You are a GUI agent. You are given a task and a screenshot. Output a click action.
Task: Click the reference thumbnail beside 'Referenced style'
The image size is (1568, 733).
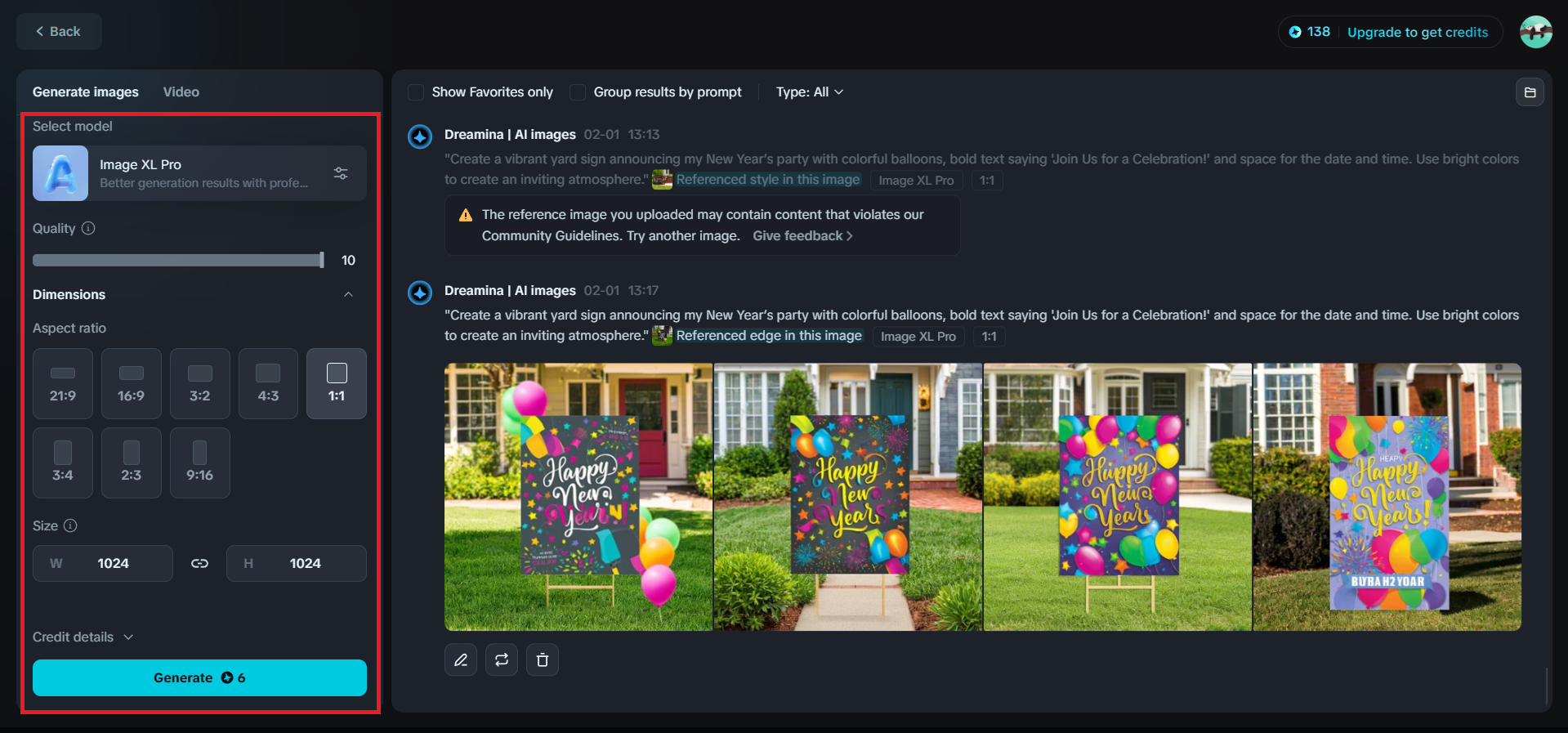[x=662, y=180]
